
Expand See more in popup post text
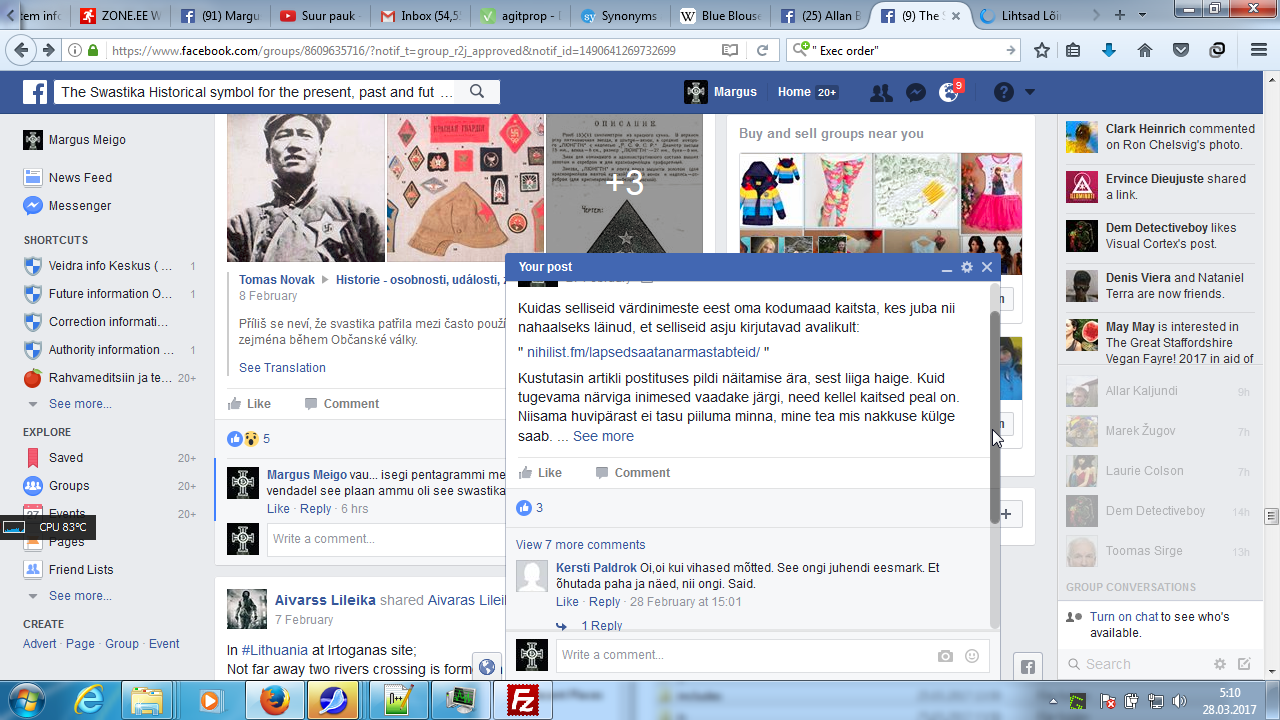pyautogui.click(x=603, y=436)
